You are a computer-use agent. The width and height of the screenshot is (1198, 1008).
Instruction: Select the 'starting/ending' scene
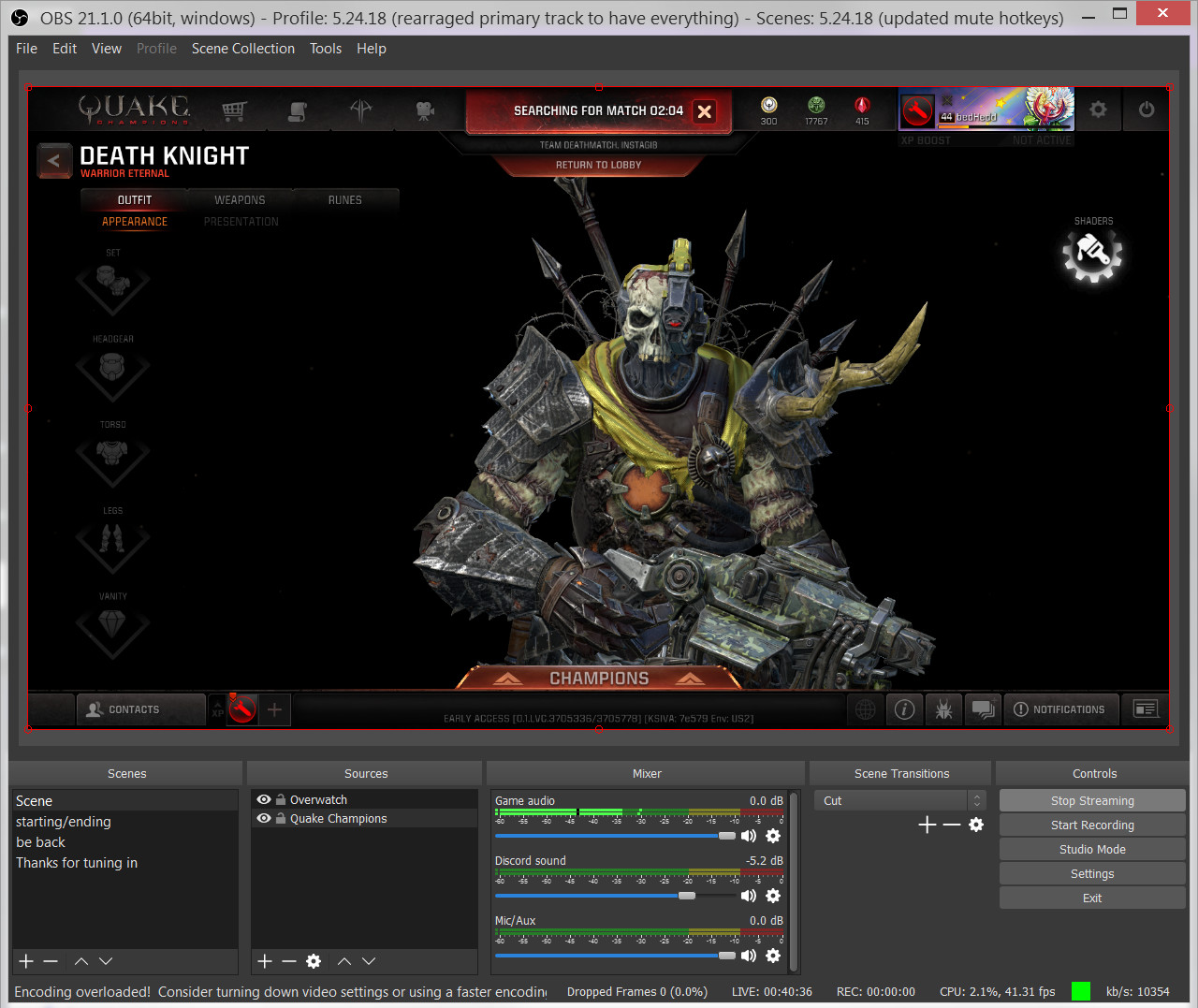[x=124, y=822]
